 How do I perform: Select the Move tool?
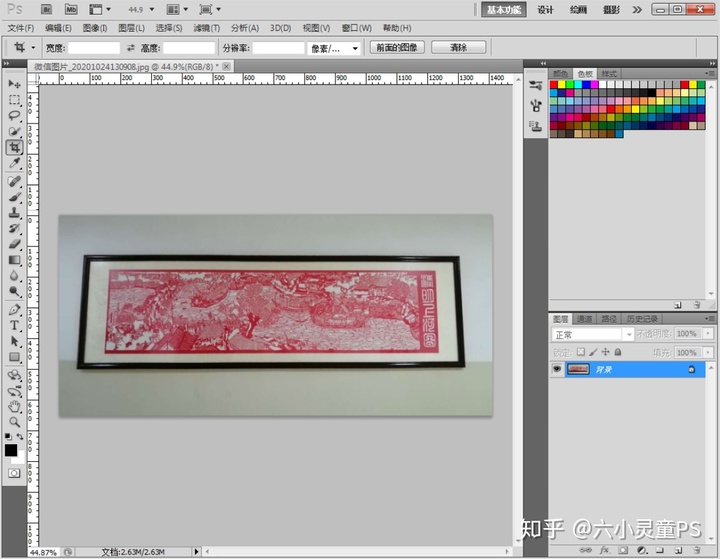click(14, 84)
